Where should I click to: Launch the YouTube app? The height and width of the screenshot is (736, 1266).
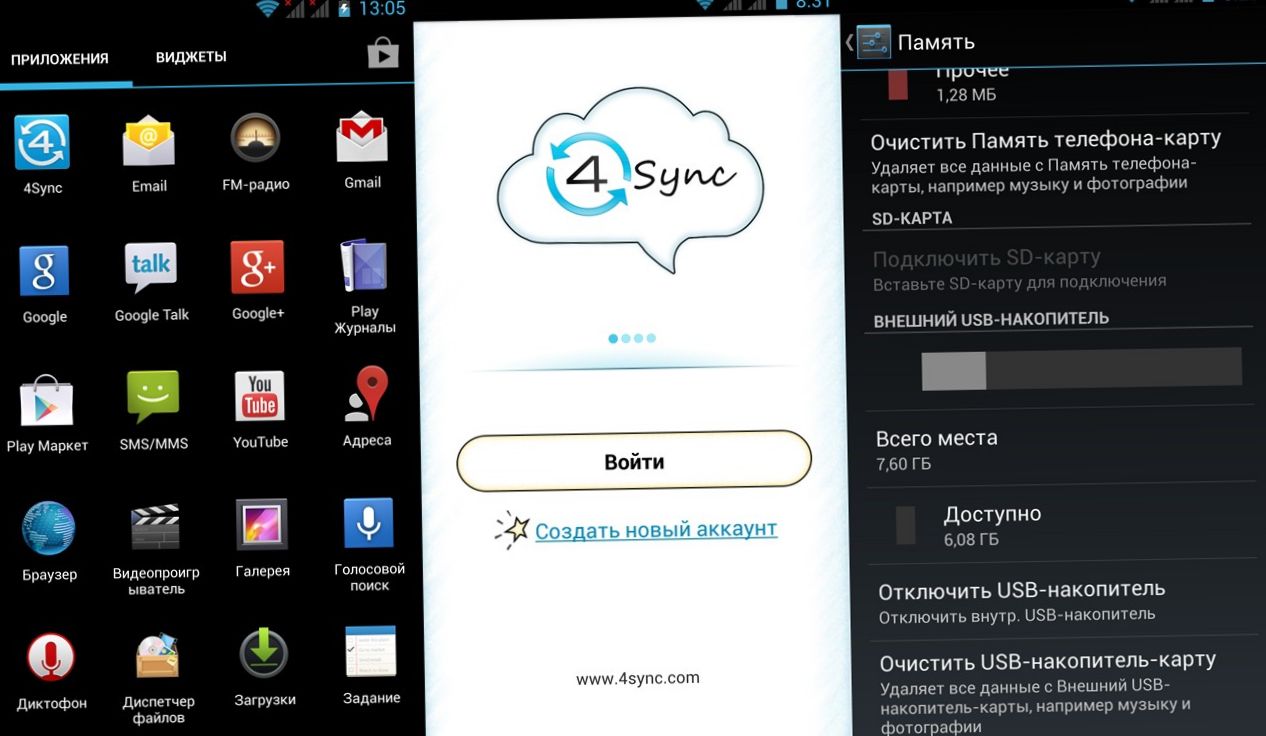(x=260, y=396)
